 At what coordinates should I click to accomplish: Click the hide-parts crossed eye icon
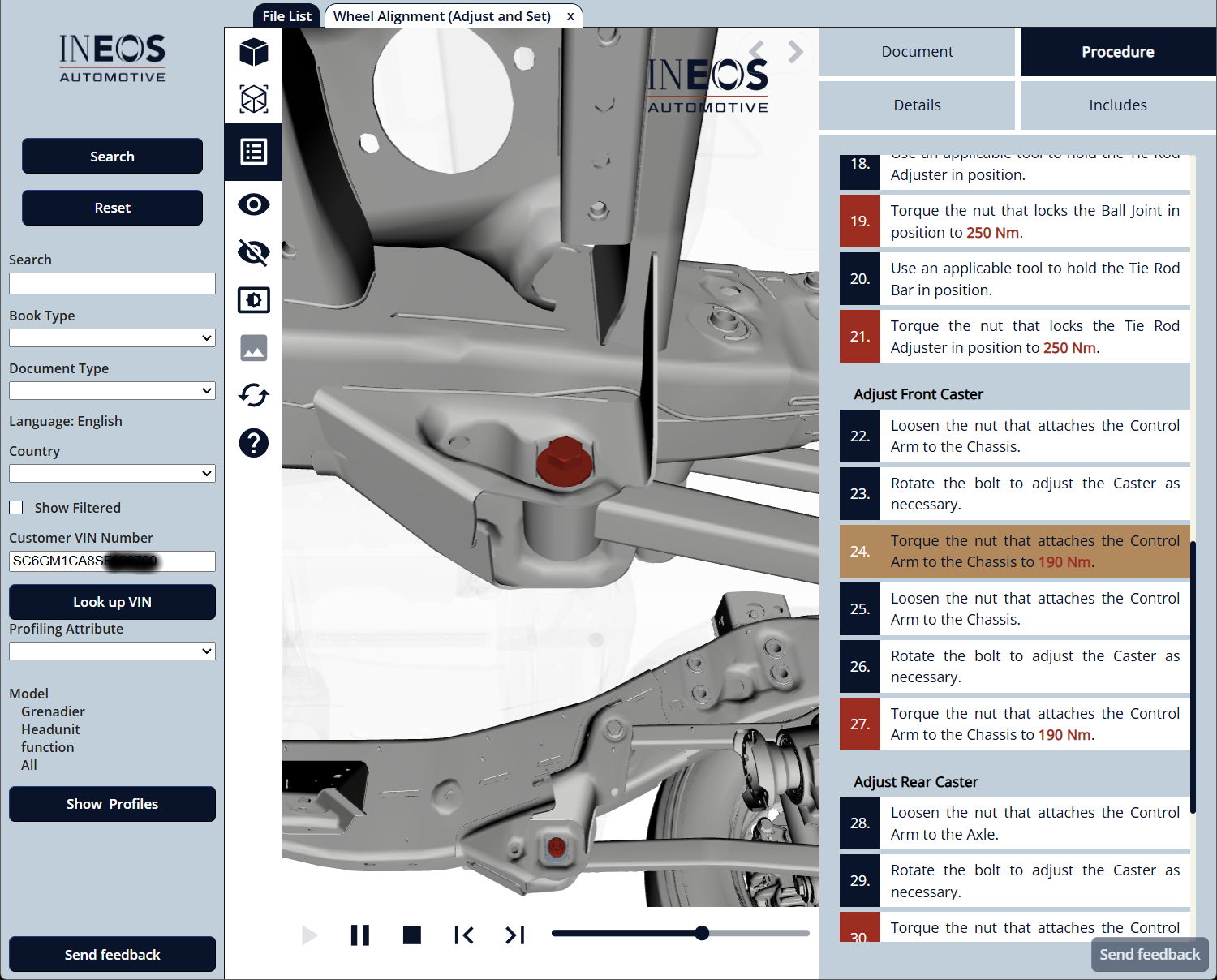pos(254,252)
